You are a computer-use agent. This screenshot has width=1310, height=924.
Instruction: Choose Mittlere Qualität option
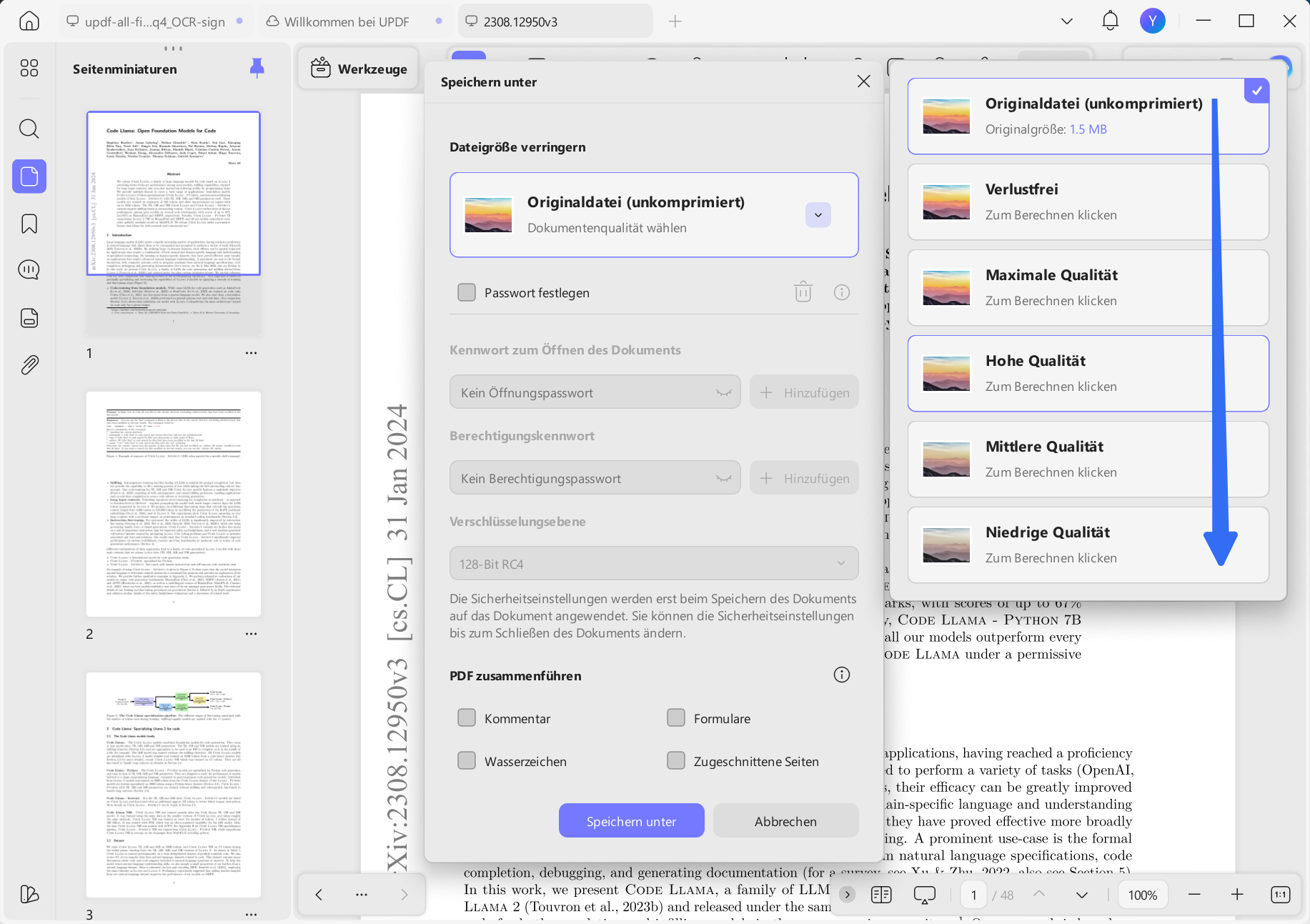pos(1088,459)
